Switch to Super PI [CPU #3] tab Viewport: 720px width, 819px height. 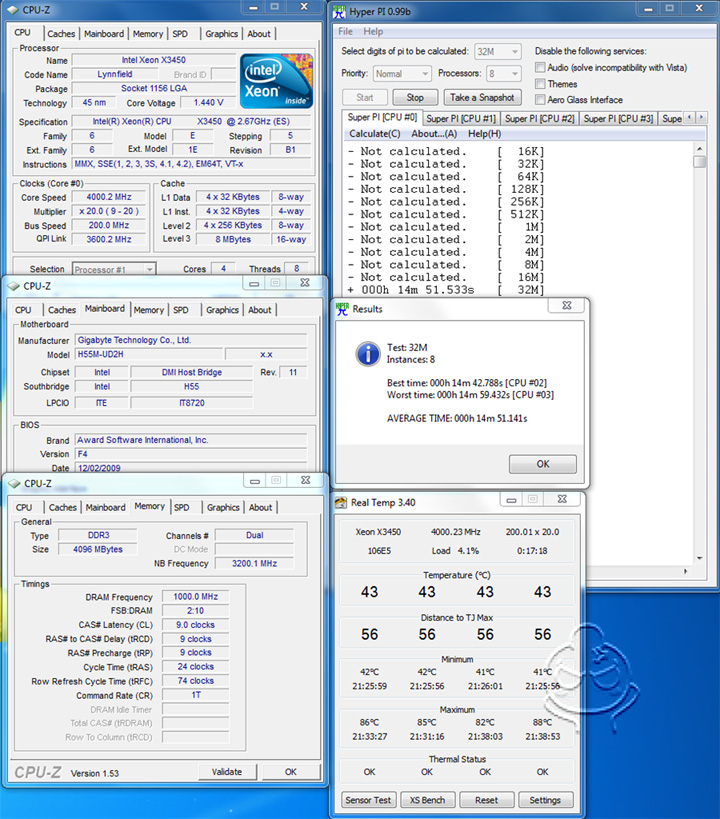click(x=618, y=119)
